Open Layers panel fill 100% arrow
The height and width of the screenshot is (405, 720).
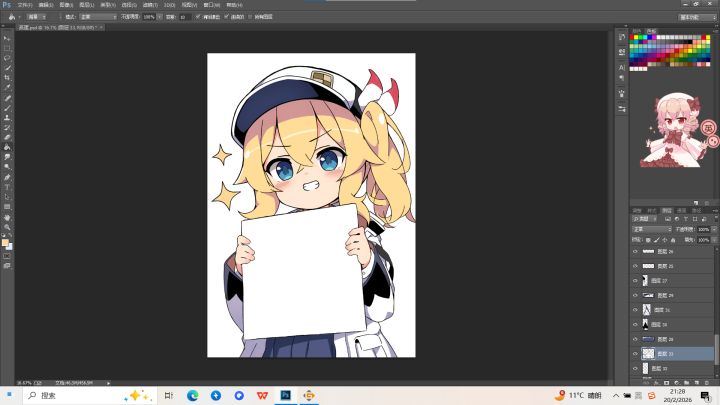714,240
